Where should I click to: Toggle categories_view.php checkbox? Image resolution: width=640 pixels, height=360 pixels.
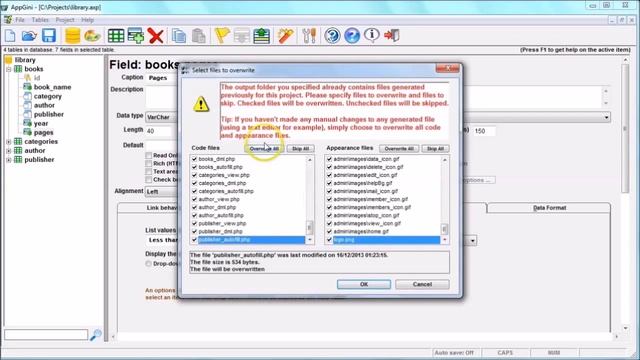194,175
